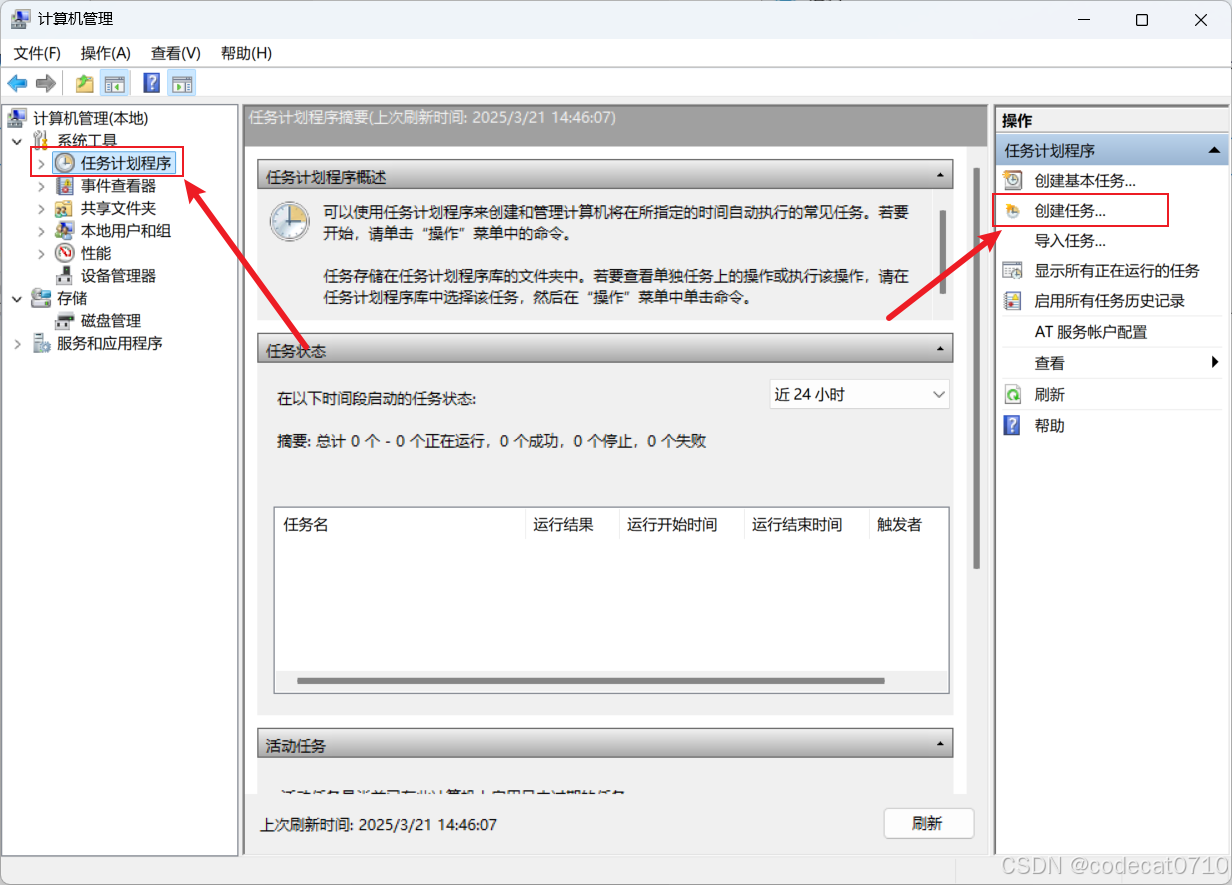Image resolution: width=1232 pixels, height=885 pixels.
Task: Collapse the 任务计划程序 actions group
Action: 1214,150
